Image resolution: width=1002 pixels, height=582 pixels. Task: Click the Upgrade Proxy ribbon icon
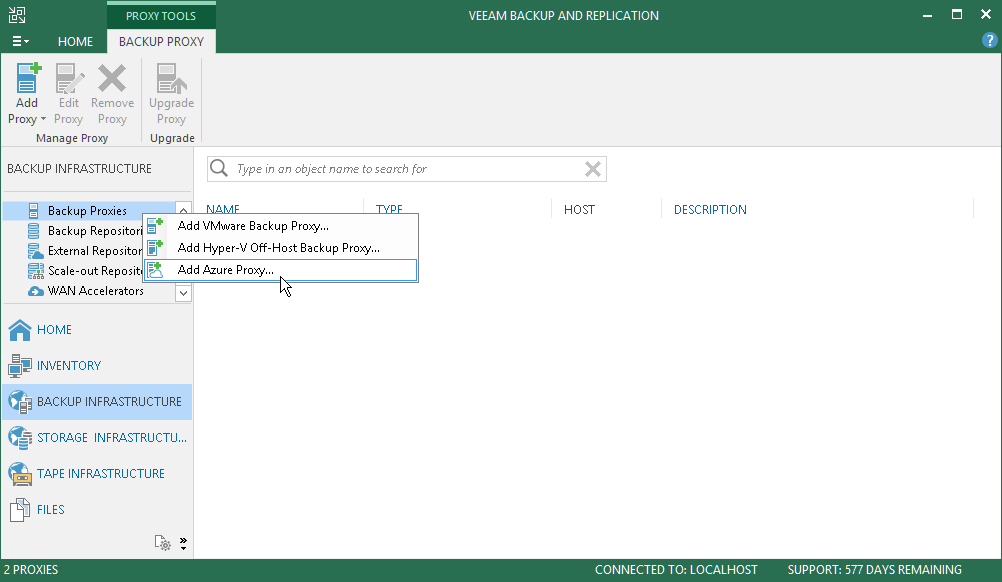[x=171, y=77]
